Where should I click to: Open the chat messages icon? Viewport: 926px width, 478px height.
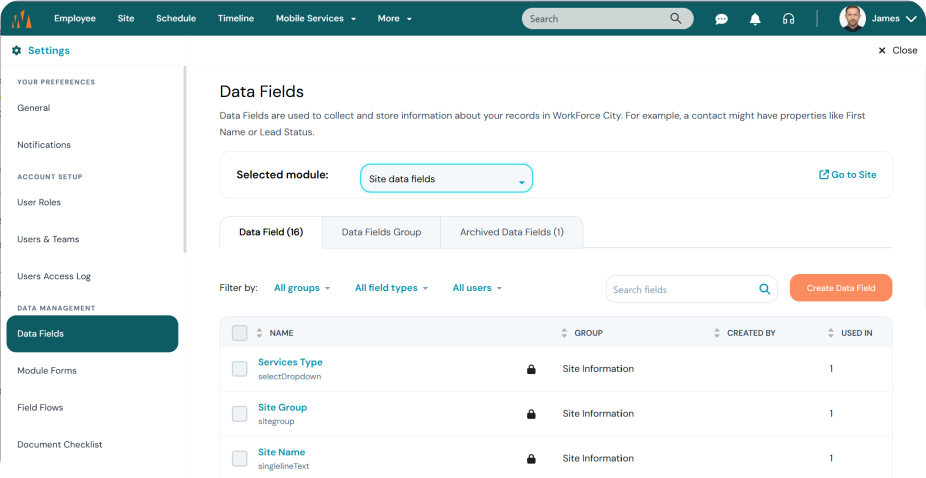[721, 19]
